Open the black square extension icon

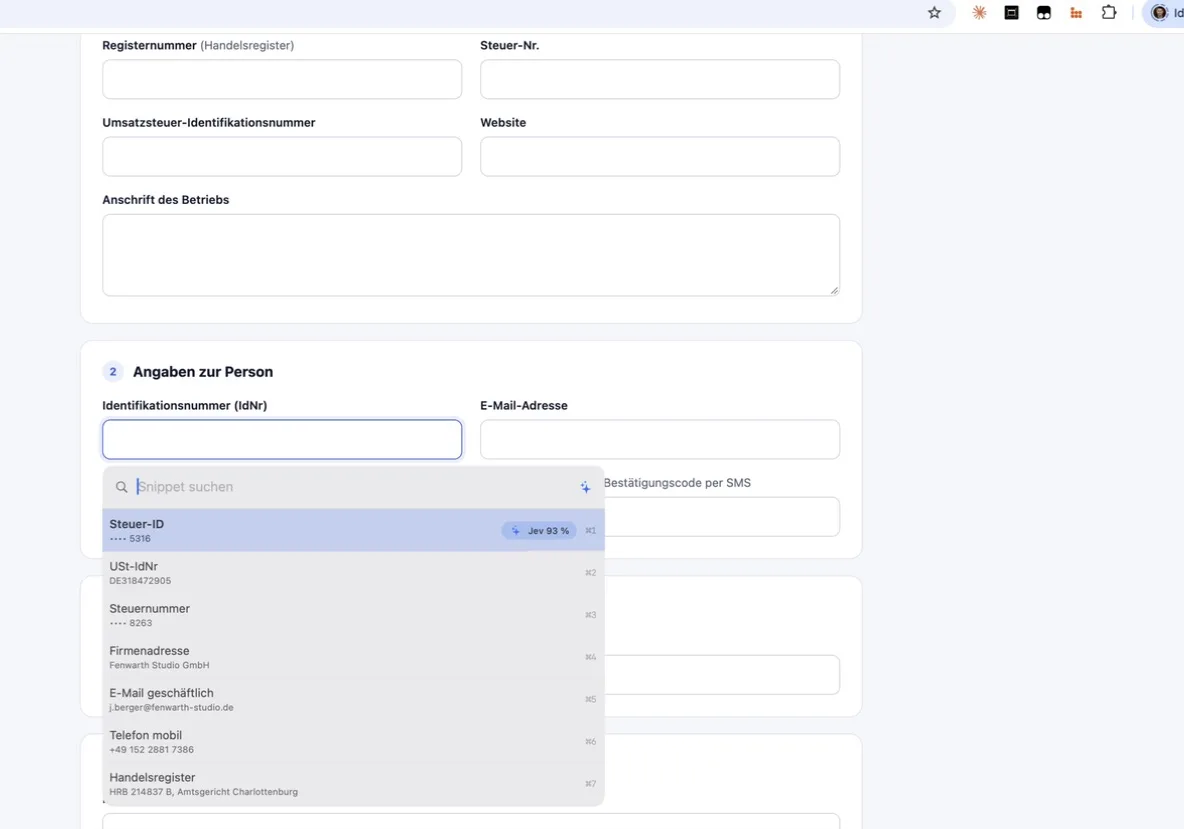1011,12
